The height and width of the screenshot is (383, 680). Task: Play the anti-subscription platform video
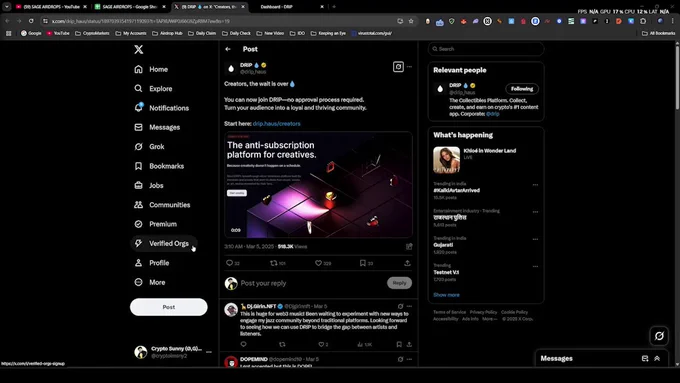point(318,185)
